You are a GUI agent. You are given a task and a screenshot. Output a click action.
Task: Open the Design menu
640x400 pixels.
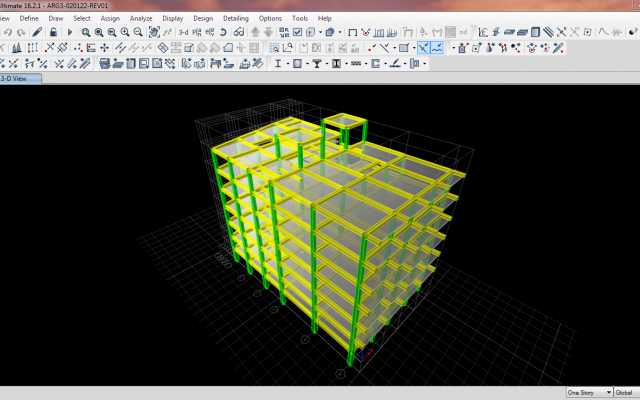pos(203,18)
